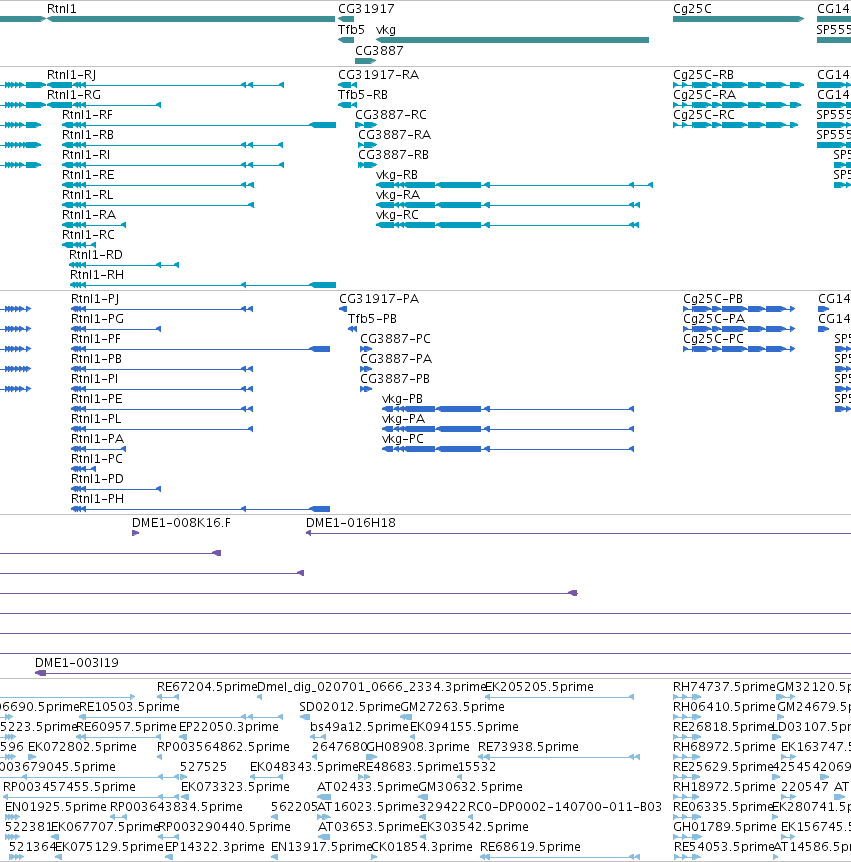The width and height of the screenshot is (851, 862).
Task: Click protein Rtnl1-PH label
Action: coord(97,499)
